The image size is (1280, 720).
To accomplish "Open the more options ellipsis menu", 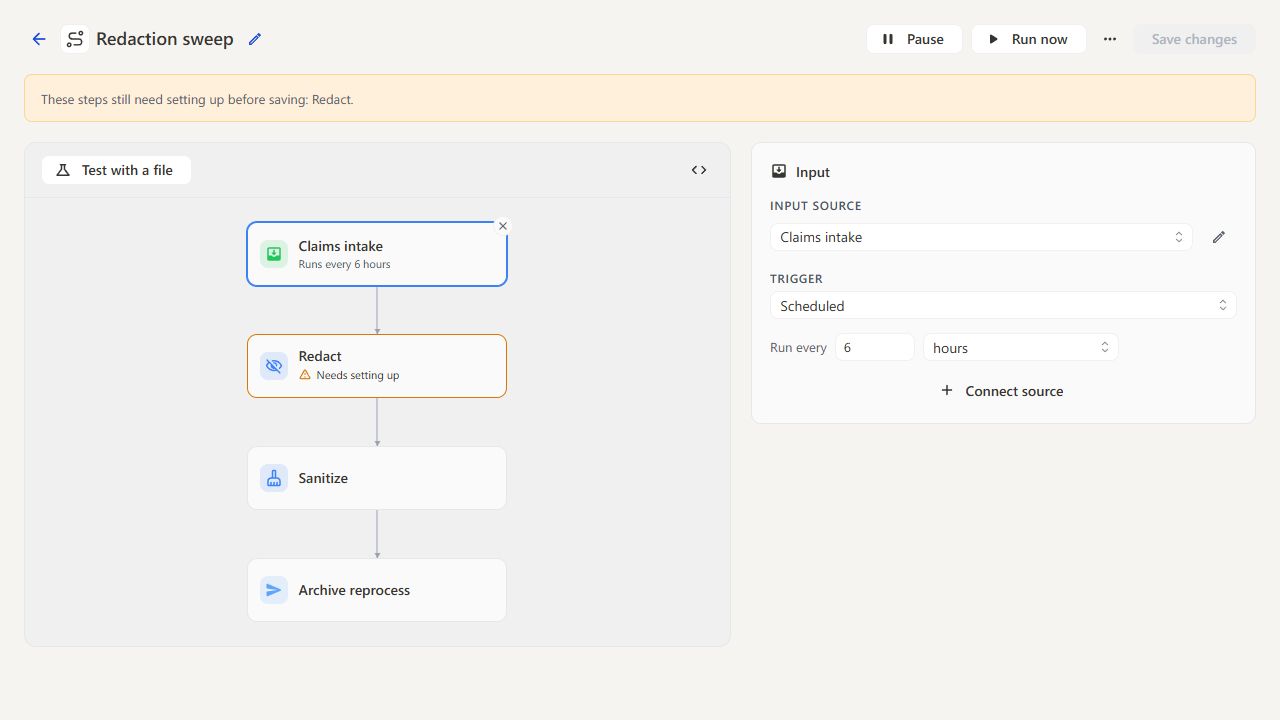I will [x=1110, y=39].
